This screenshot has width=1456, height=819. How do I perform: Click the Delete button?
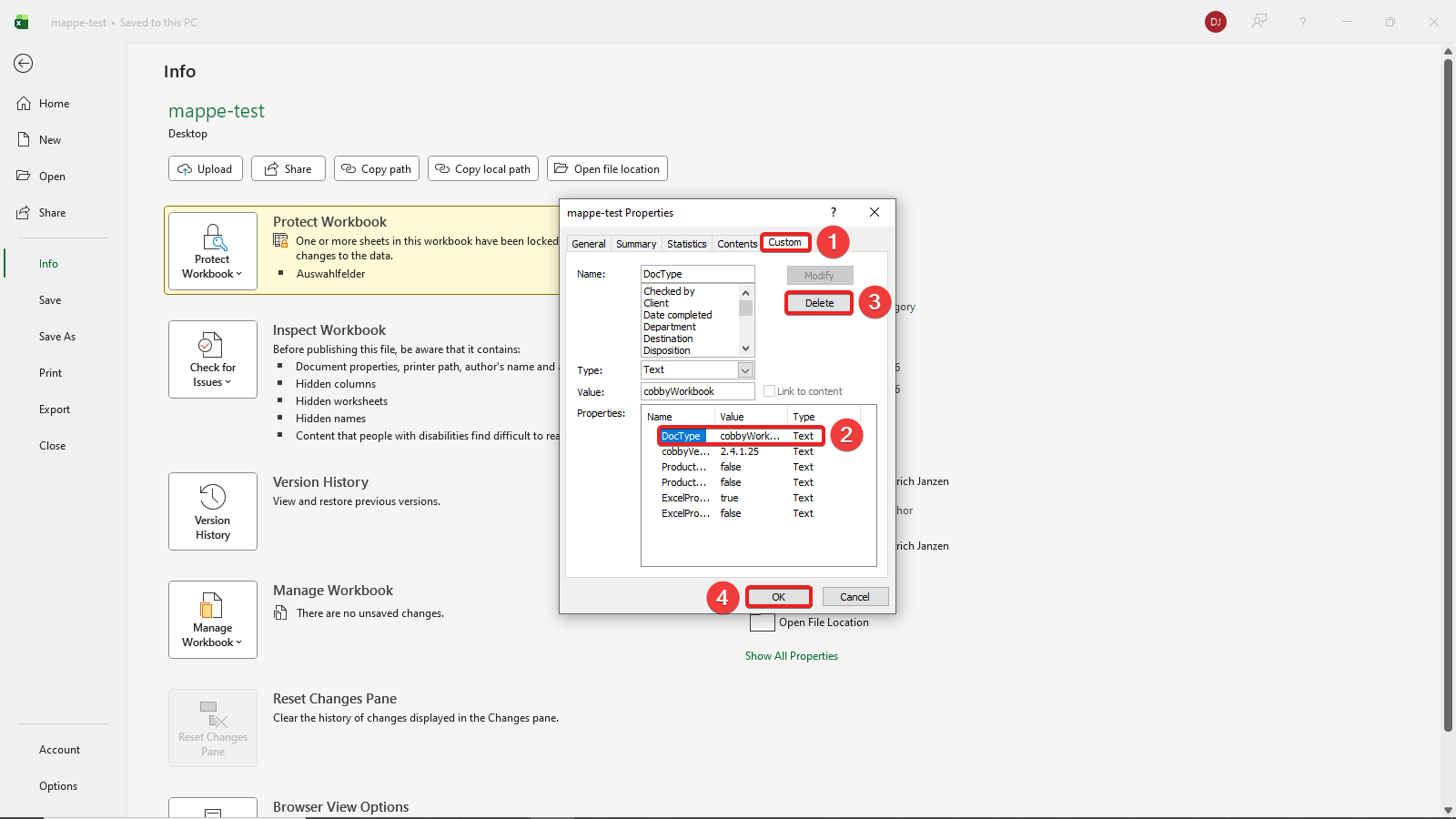pos(818,302)
